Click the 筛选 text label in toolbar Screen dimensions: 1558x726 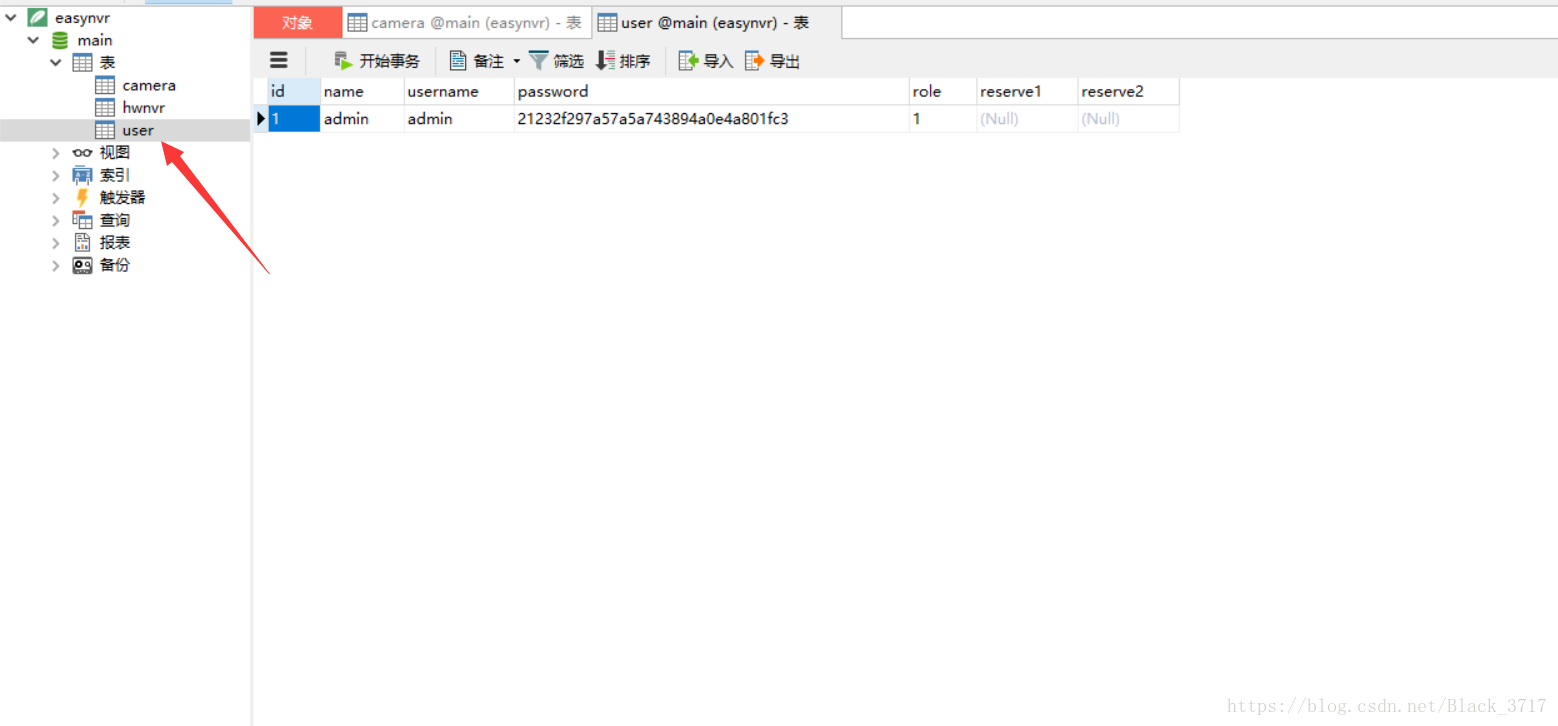[x=569, y=61]
